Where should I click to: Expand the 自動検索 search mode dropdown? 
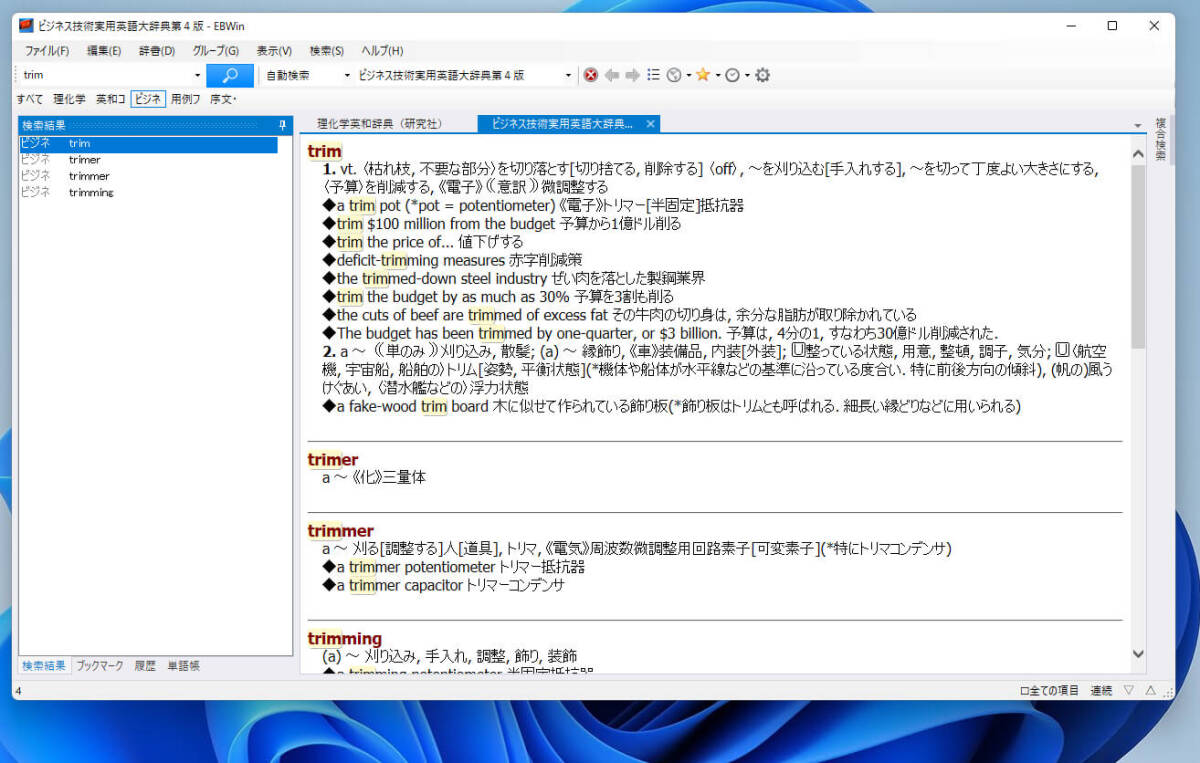[347, 75]
